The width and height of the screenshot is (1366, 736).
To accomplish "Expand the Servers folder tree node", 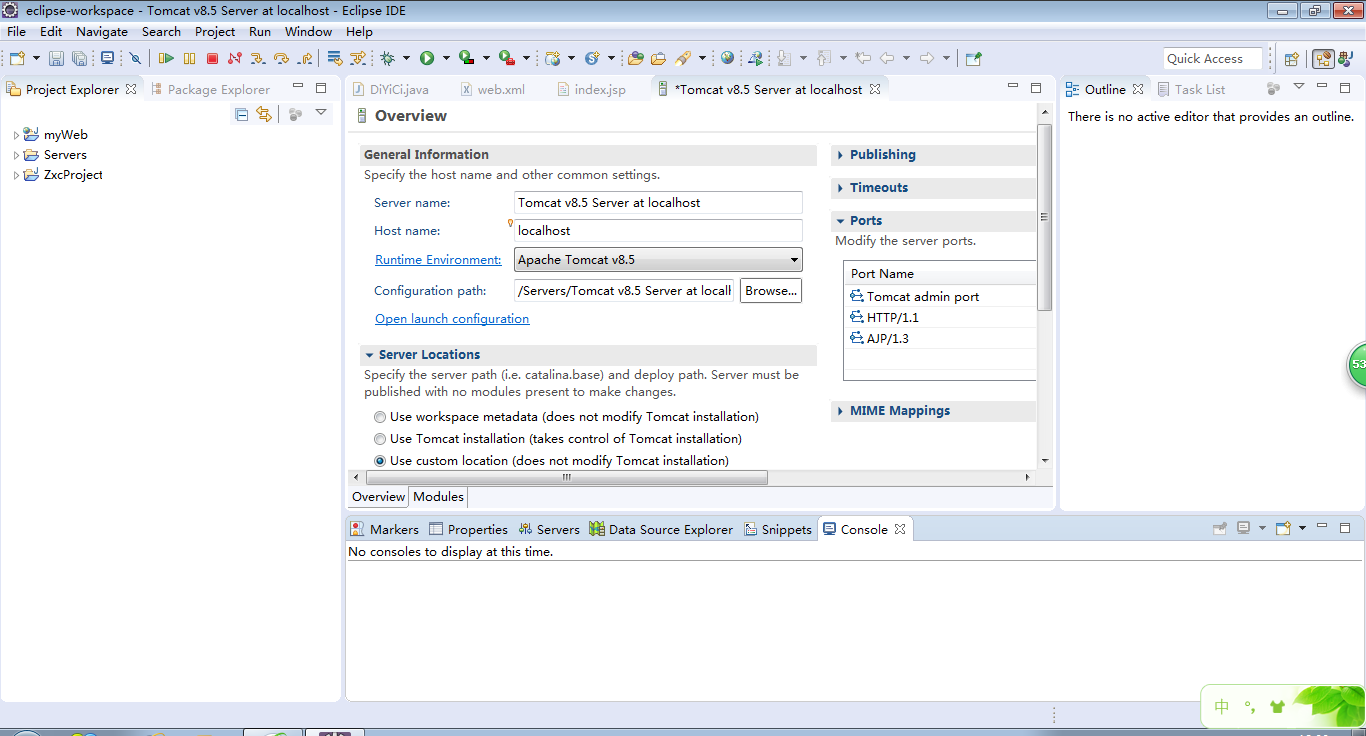I will [16, 155].
